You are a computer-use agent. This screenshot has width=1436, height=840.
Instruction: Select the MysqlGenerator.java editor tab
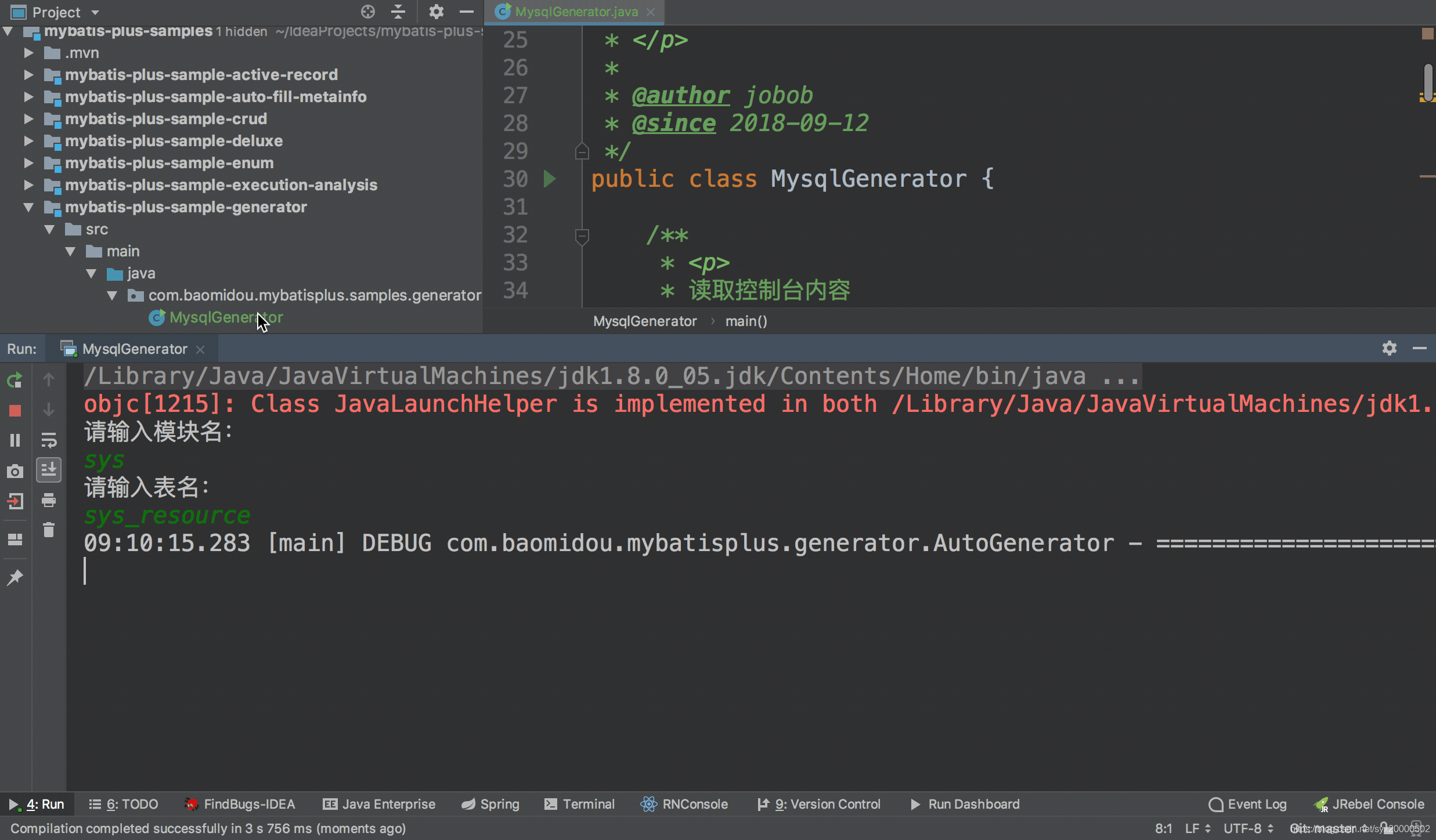tap(576, 12)
